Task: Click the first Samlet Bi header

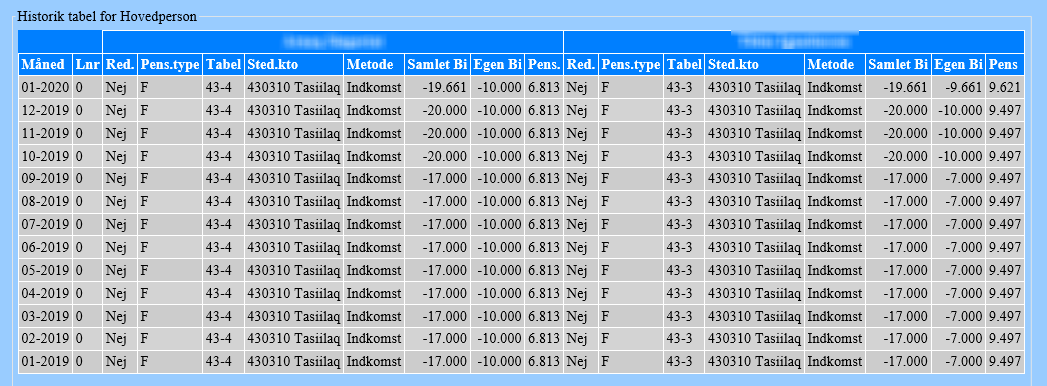Action: (437, 65)
